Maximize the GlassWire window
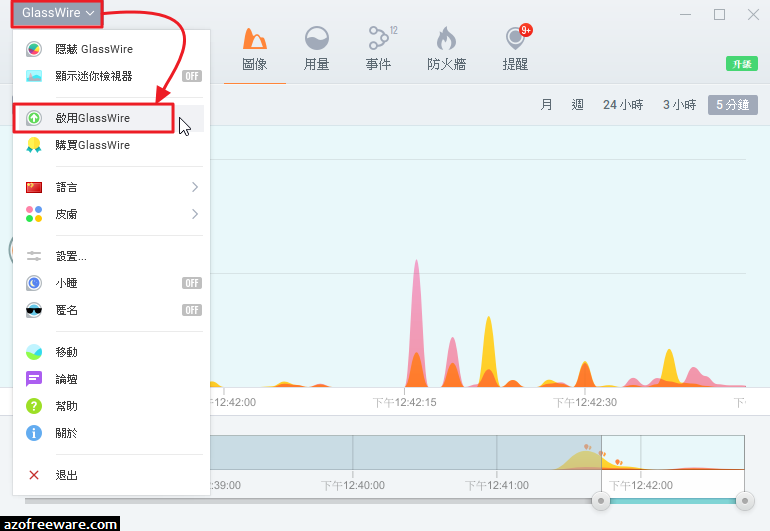Screen dimensions: 770x531 tap(719, 15)
